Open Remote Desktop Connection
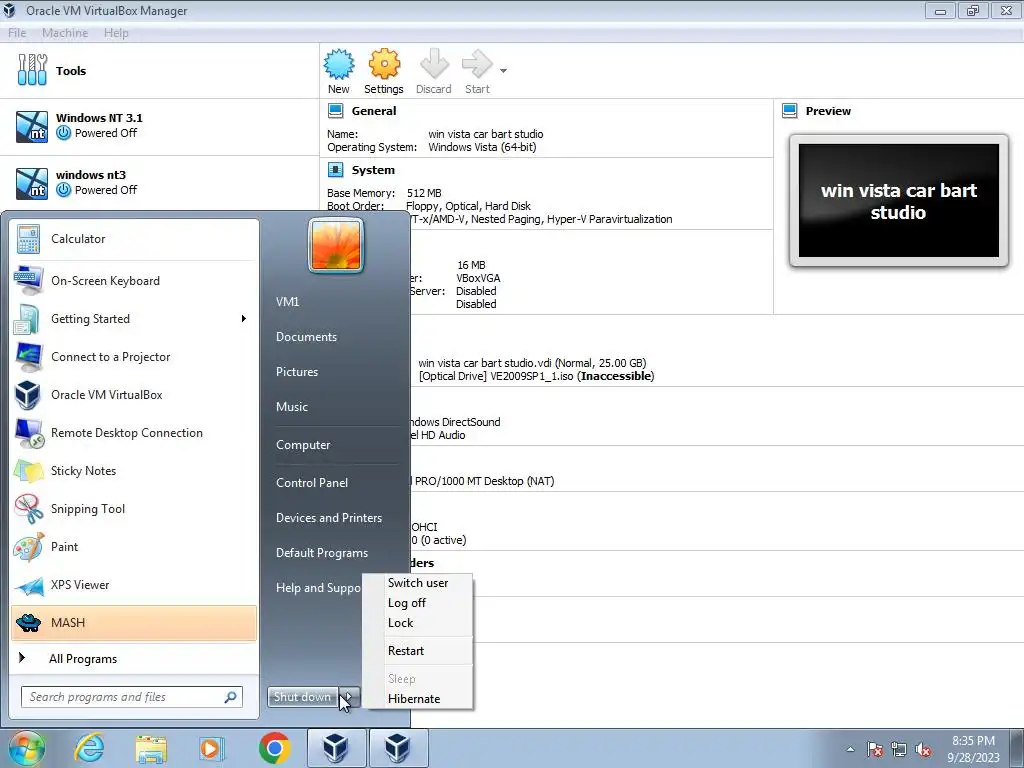Screen dimensions: 1024x768 tap(134, 432)
